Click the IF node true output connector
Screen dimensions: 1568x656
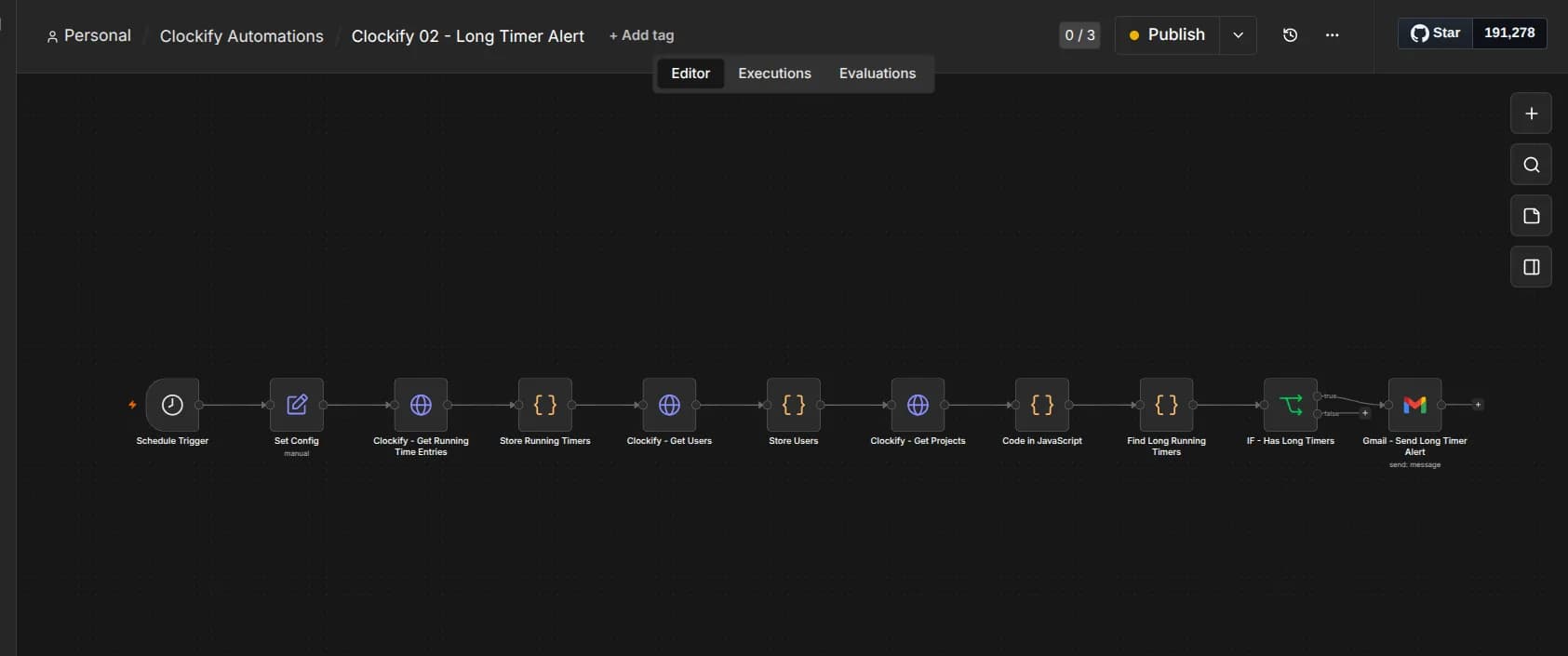1318,396
